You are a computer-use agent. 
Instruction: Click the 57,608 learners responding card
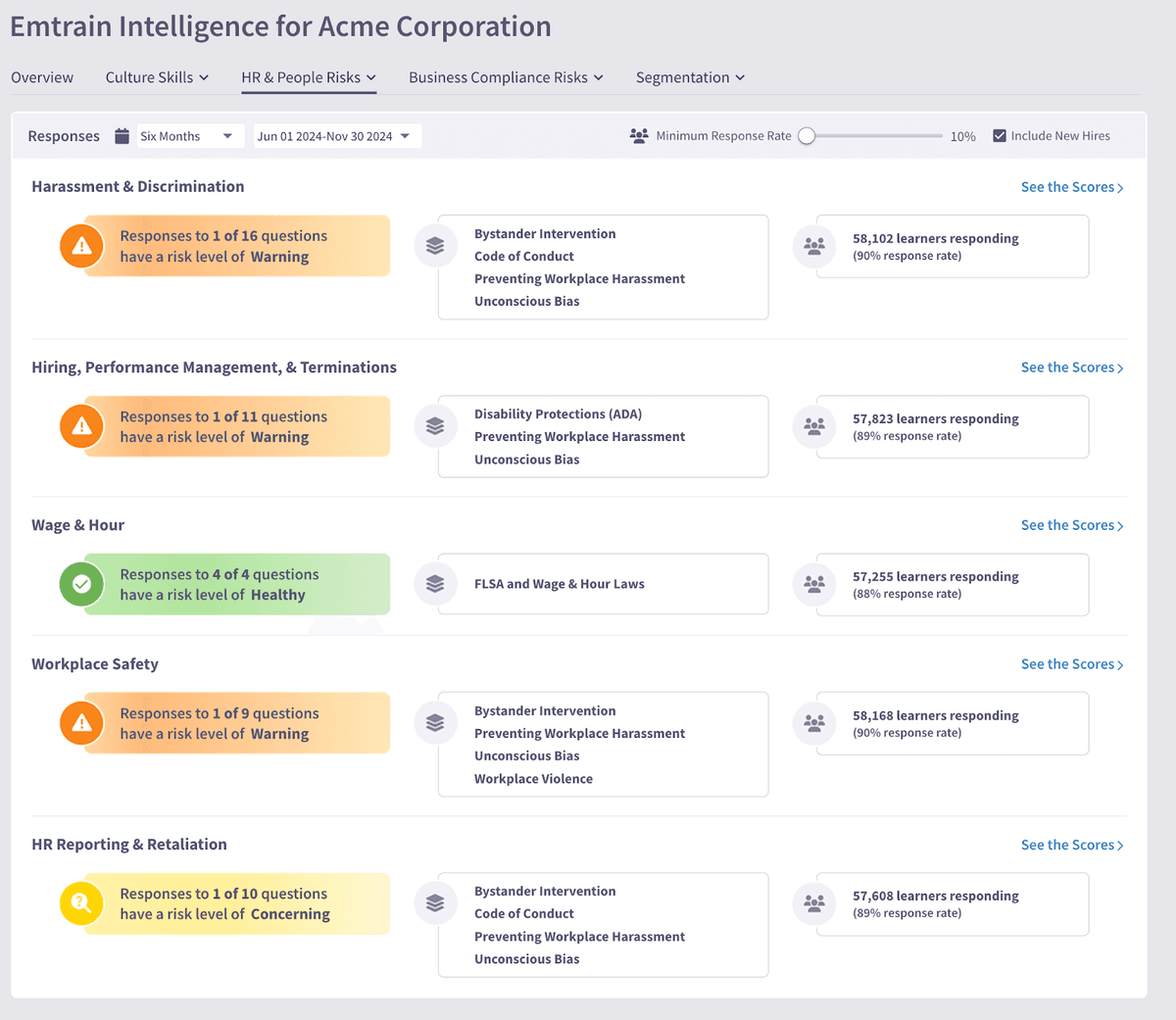952,903
